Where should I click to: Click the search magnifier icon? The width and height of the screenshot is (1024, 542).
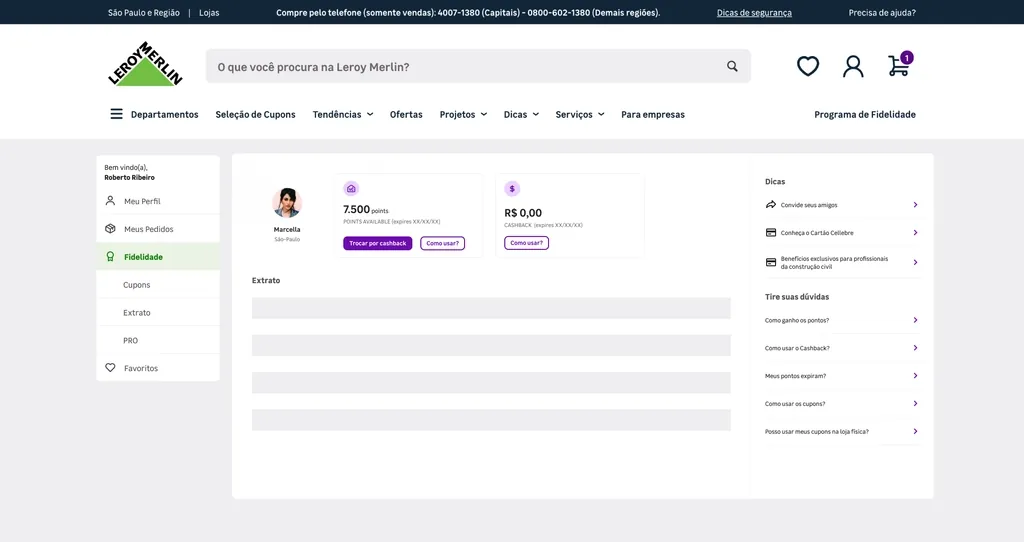732,66
